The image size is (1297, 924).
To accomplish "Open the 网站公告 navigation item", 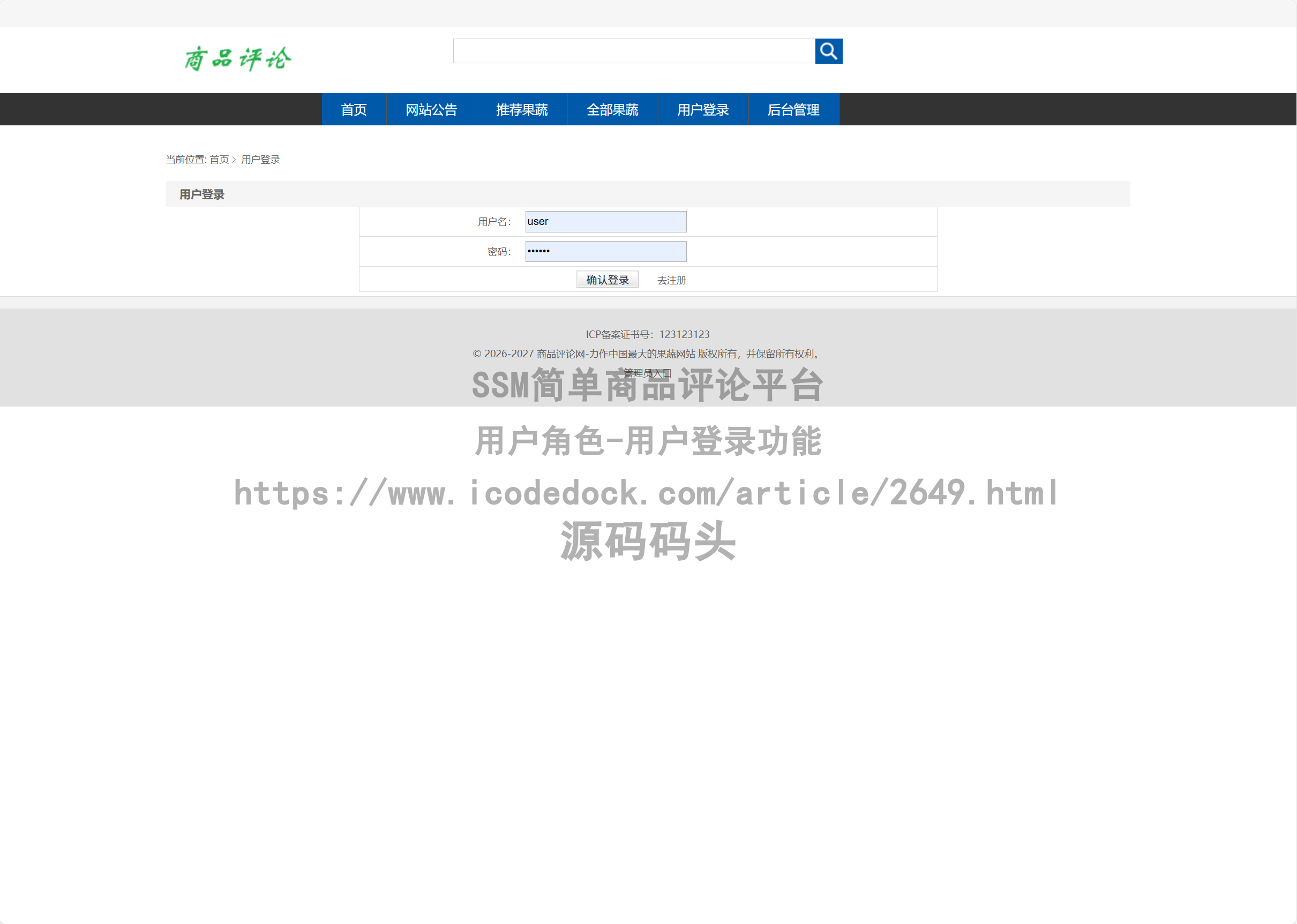I will coord(431,109).
